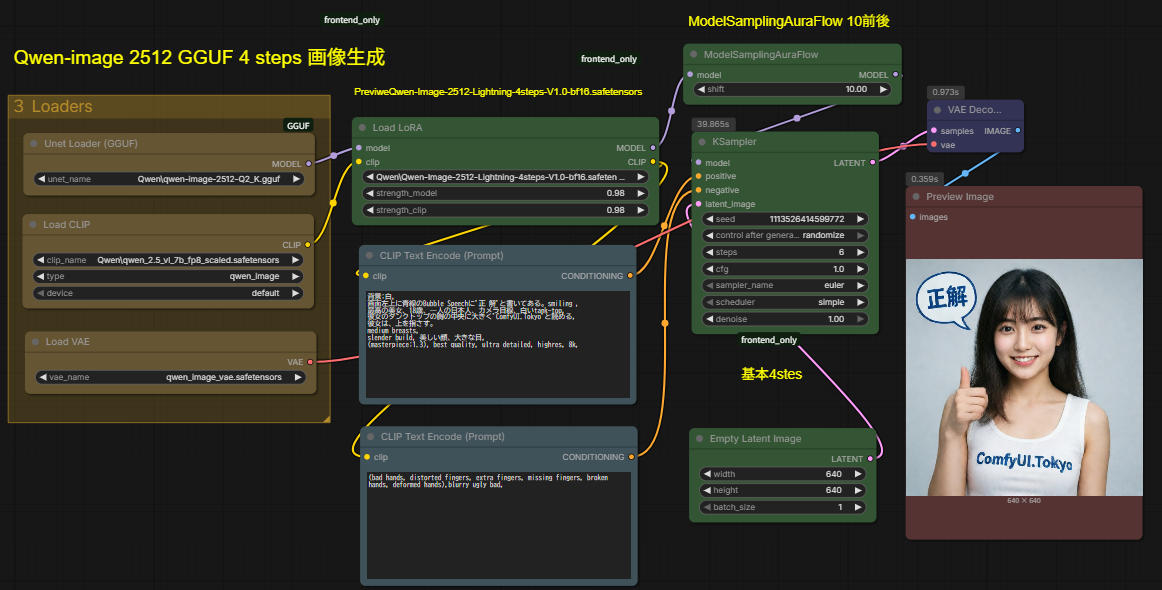Collapse the Empty Latent Image node dot
The image size is (1162, 590).
point(699,439)
